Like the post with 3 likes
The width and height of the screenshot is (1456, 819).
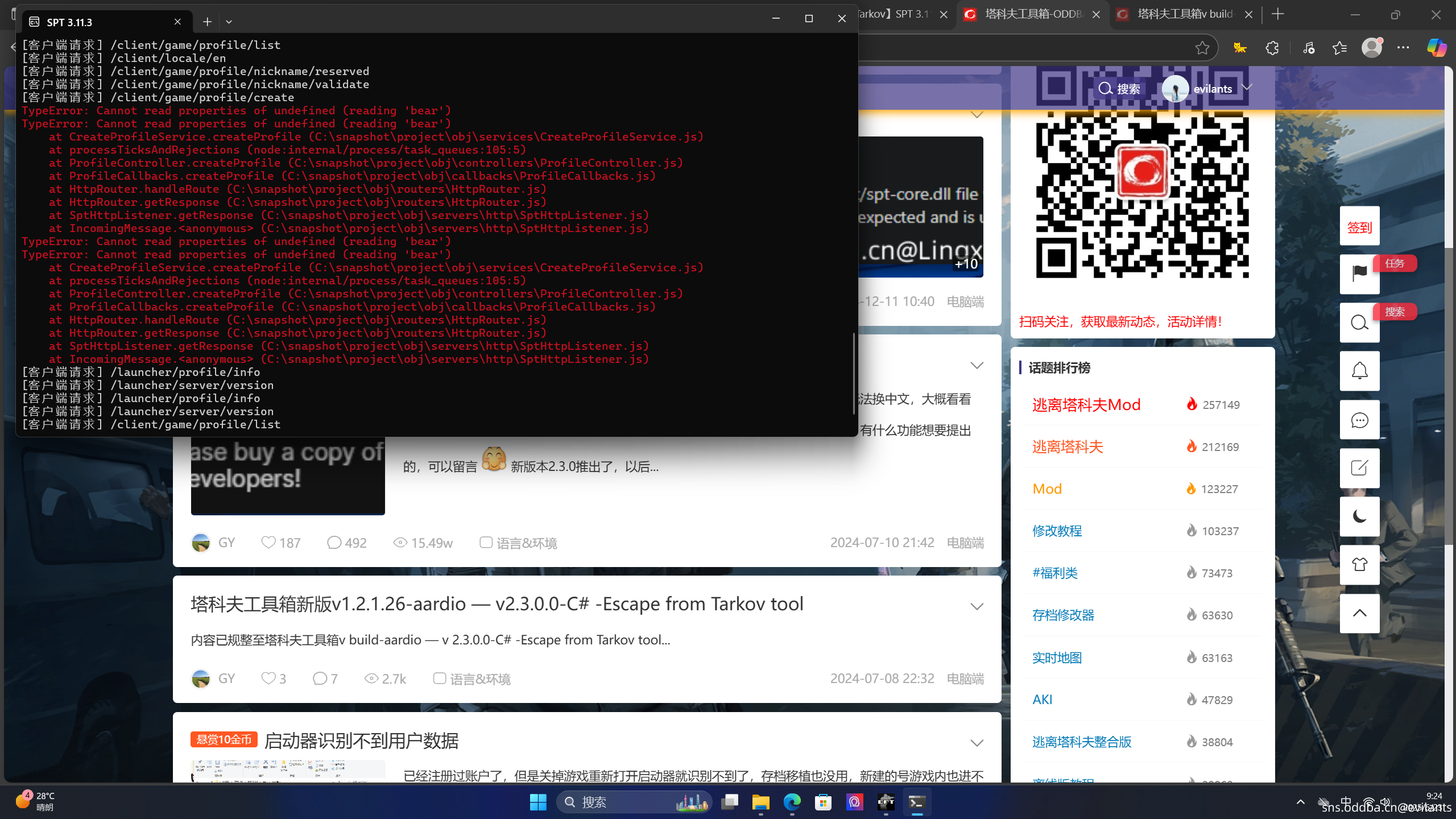coord(268,678)
